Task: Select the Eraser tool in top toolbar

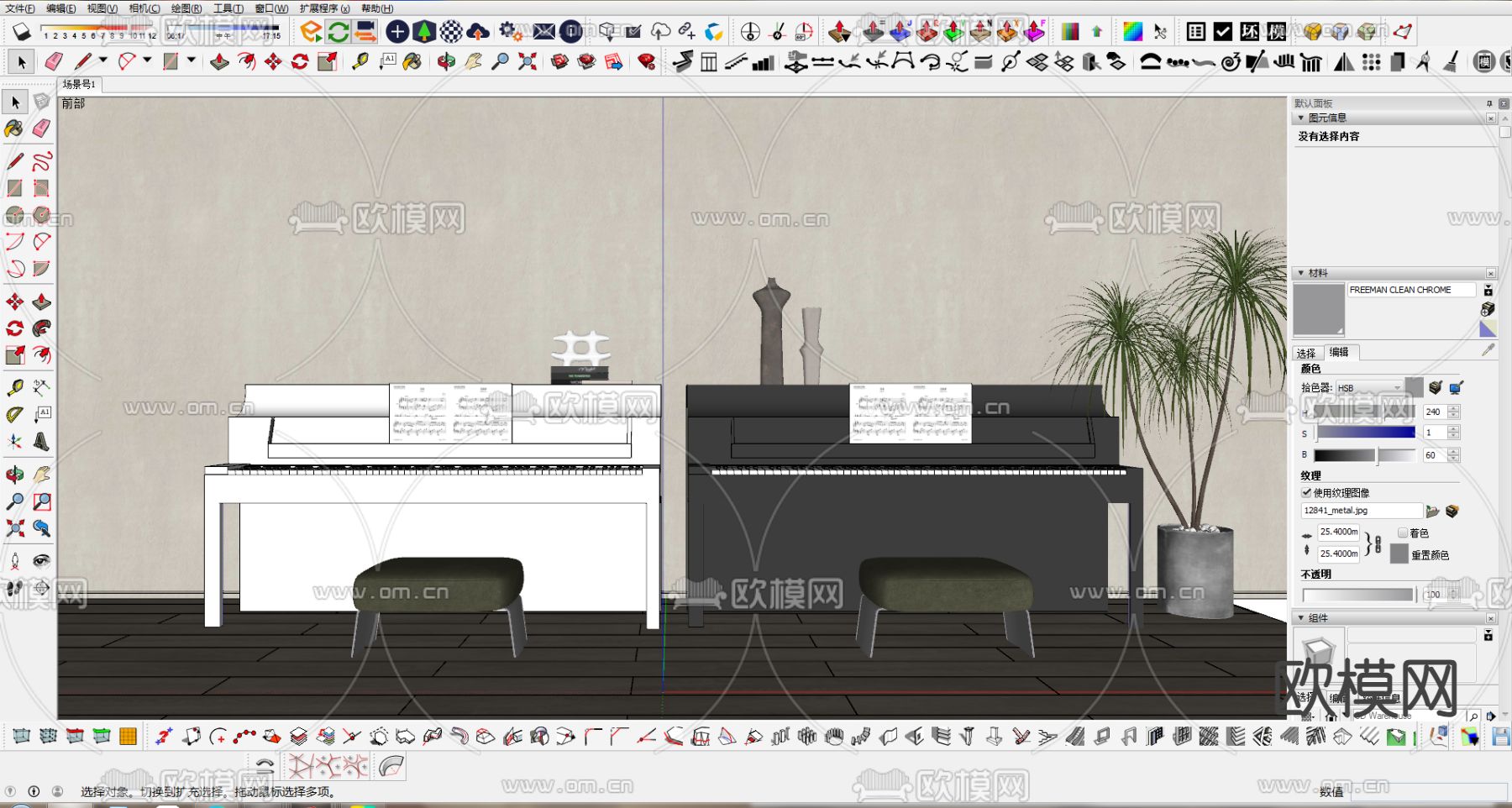Action: click(54, 61)
